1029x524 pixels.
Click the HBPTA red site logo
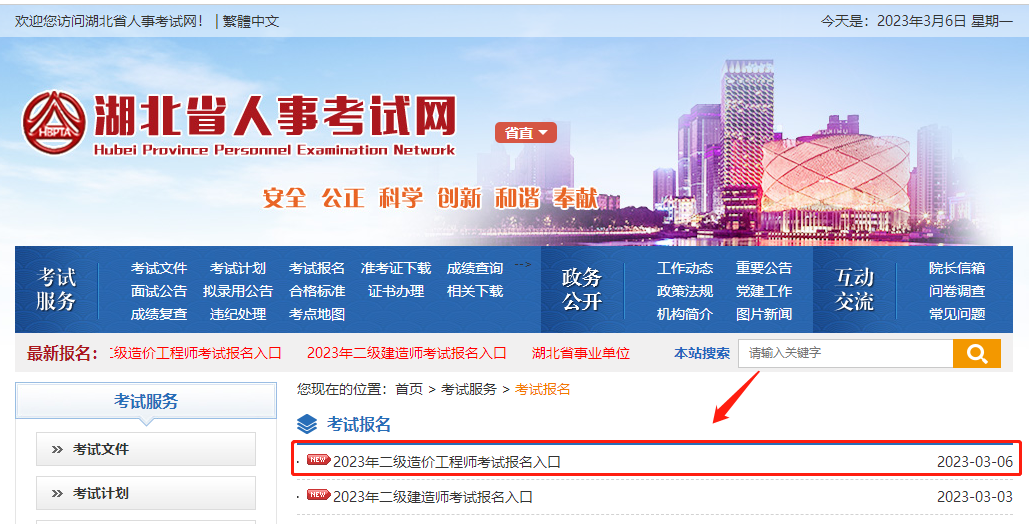53,123
